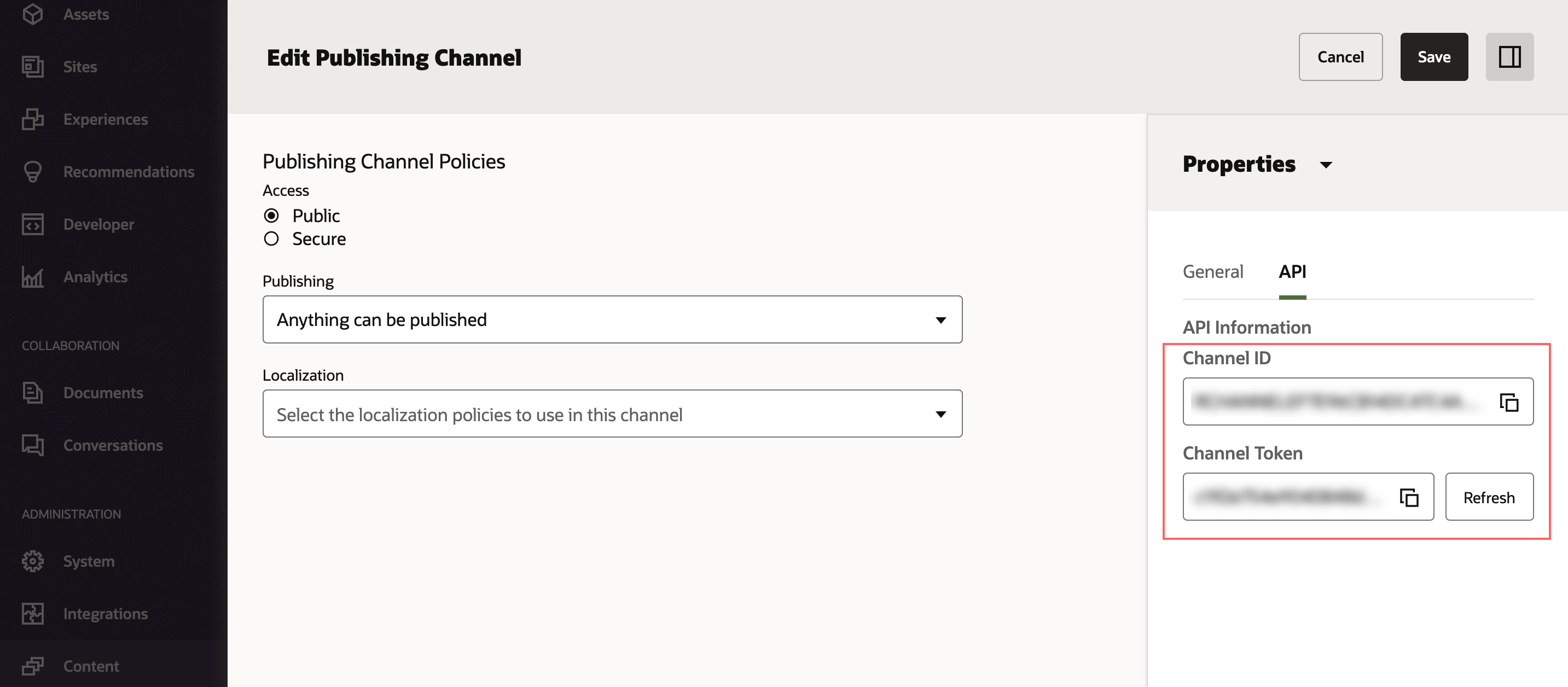Viewport: 1568px width, 687px height.
Task: Open Sites from the sidebar icon
Action: point(33,67)
